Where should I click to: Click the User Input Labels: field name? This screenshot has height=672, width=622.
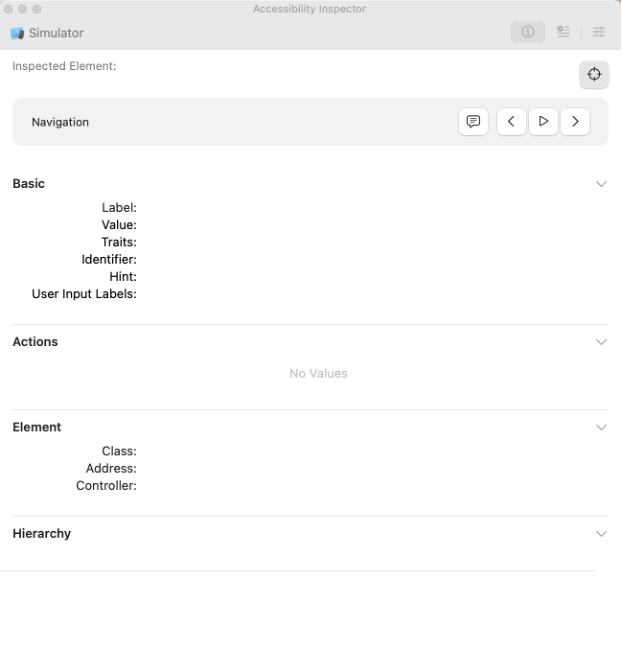pyautogui.click(x=84, y=294)
